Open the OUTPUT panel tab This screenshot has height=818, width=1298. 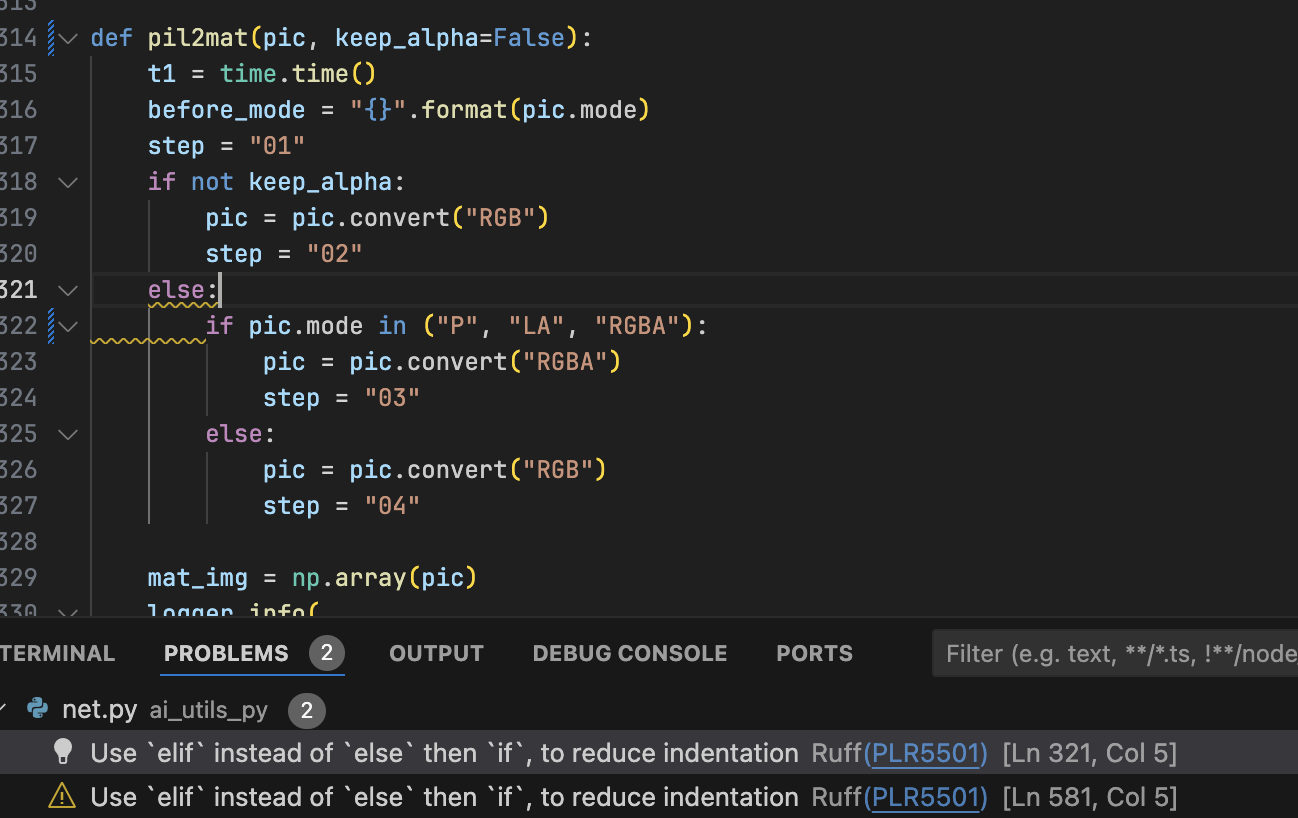coord(436,653)
